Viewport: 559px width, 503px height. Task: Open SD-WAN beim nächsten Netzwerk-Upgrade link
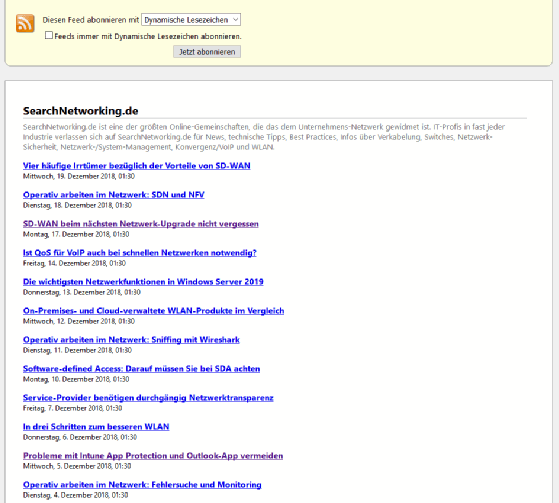(141, 224)
